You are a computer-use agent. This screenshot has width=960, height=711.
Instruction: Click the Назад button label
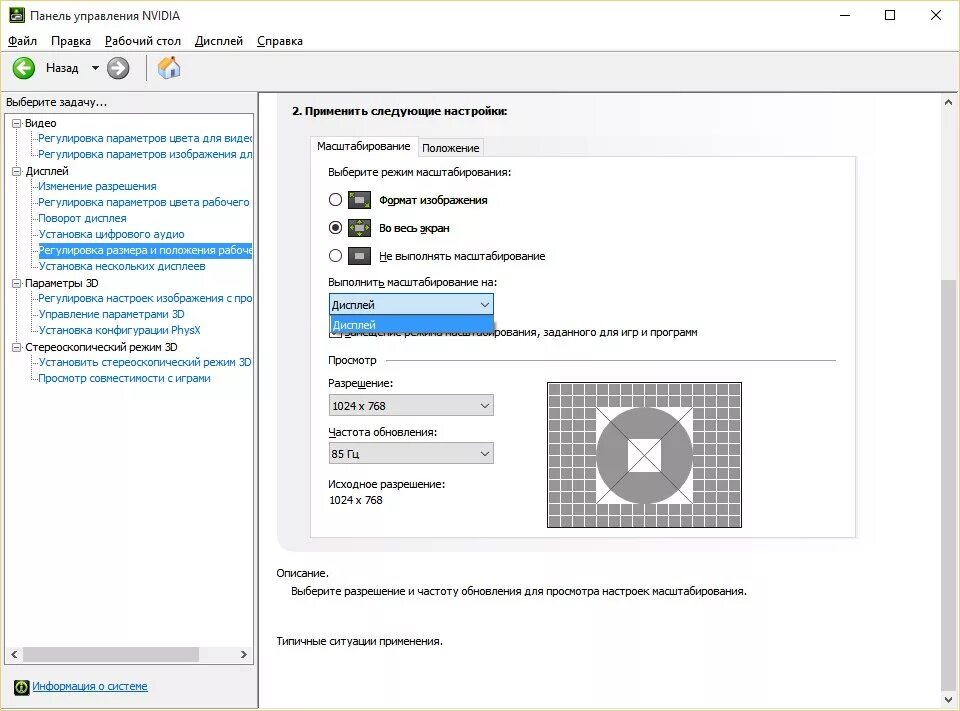pos(62,68)
